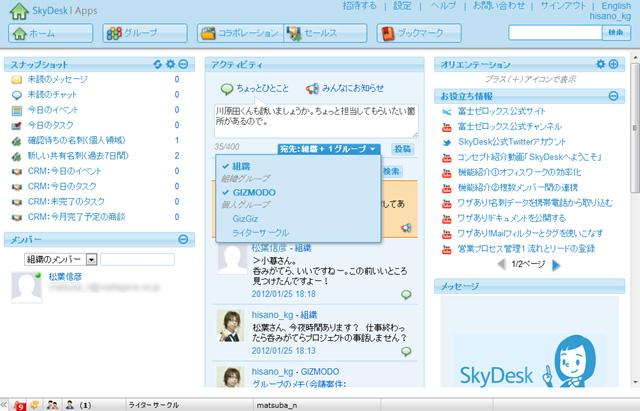Click the SkyDesk house logo icon

(19, 11)
